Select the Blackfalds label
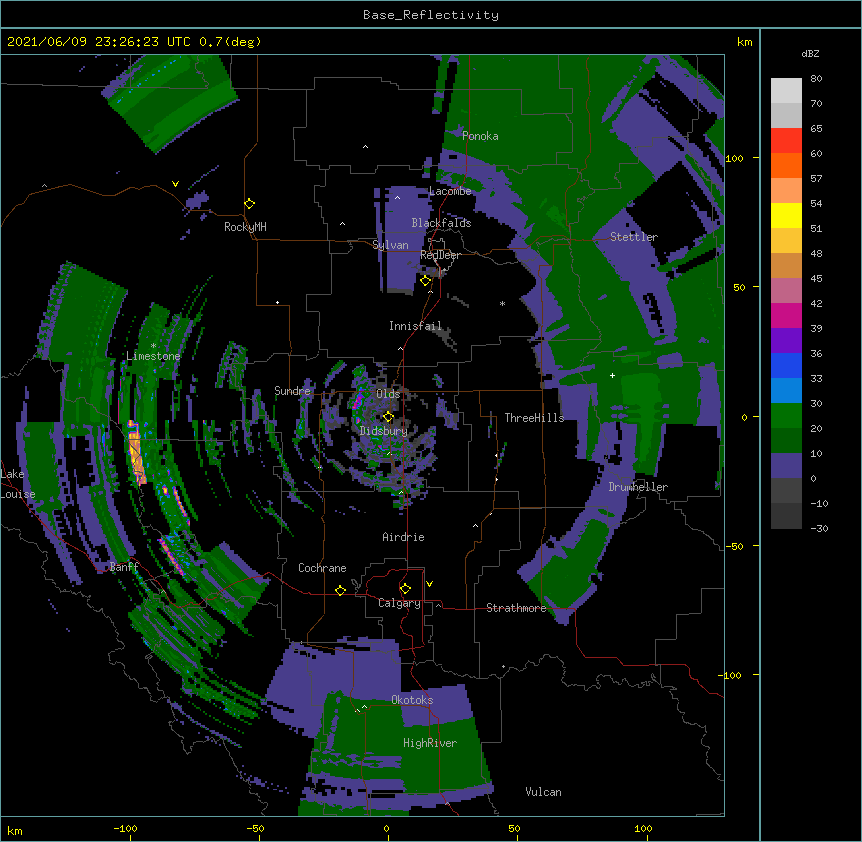Viewport: 862px width, 842px height. click(x=441, y=223)
